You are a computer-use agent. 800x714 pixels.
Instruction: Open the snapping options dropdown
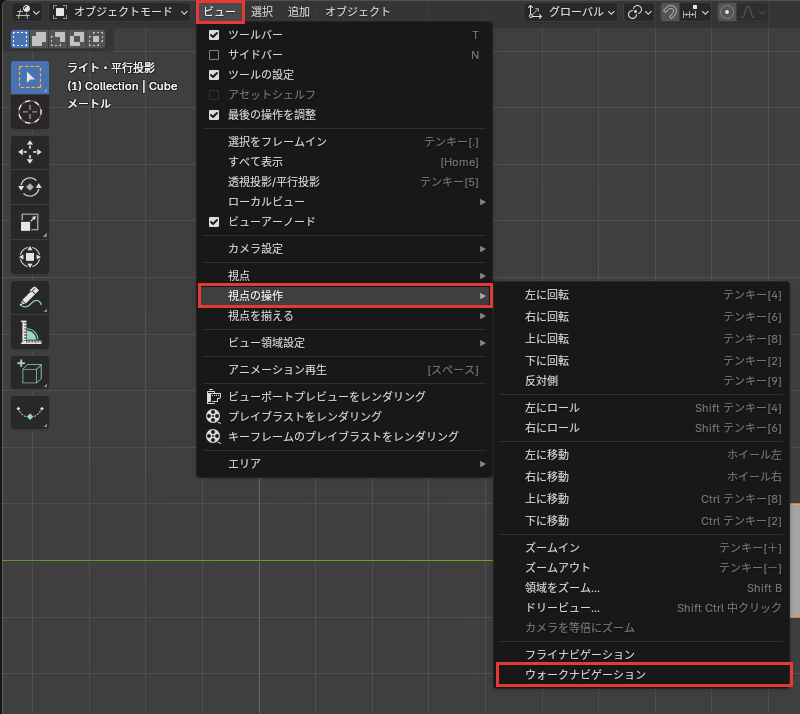coord(696,12)
